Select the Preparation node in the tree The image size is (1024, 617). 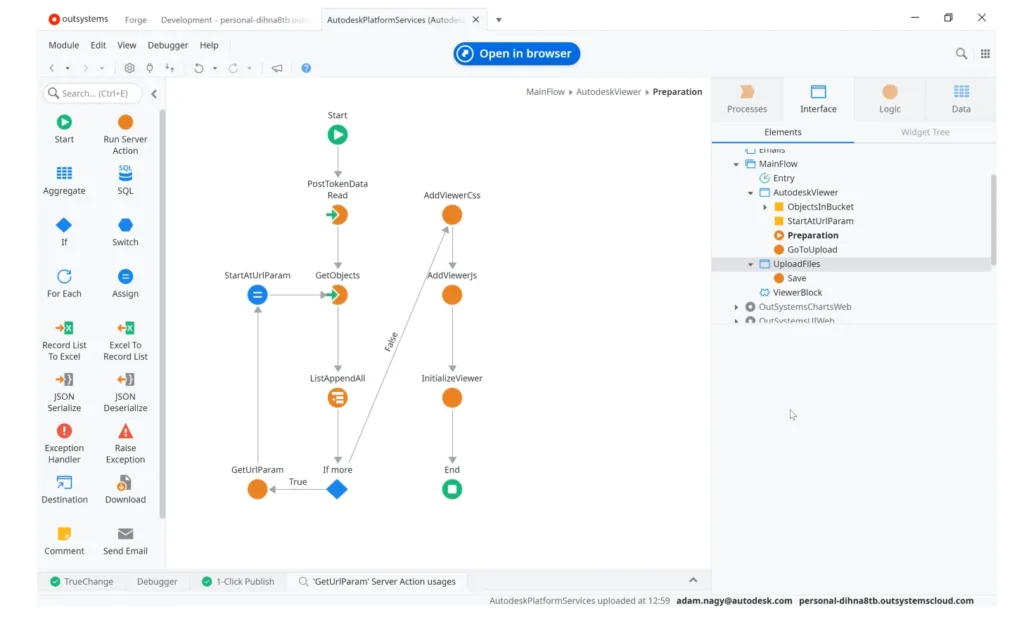tap(810, 234)
